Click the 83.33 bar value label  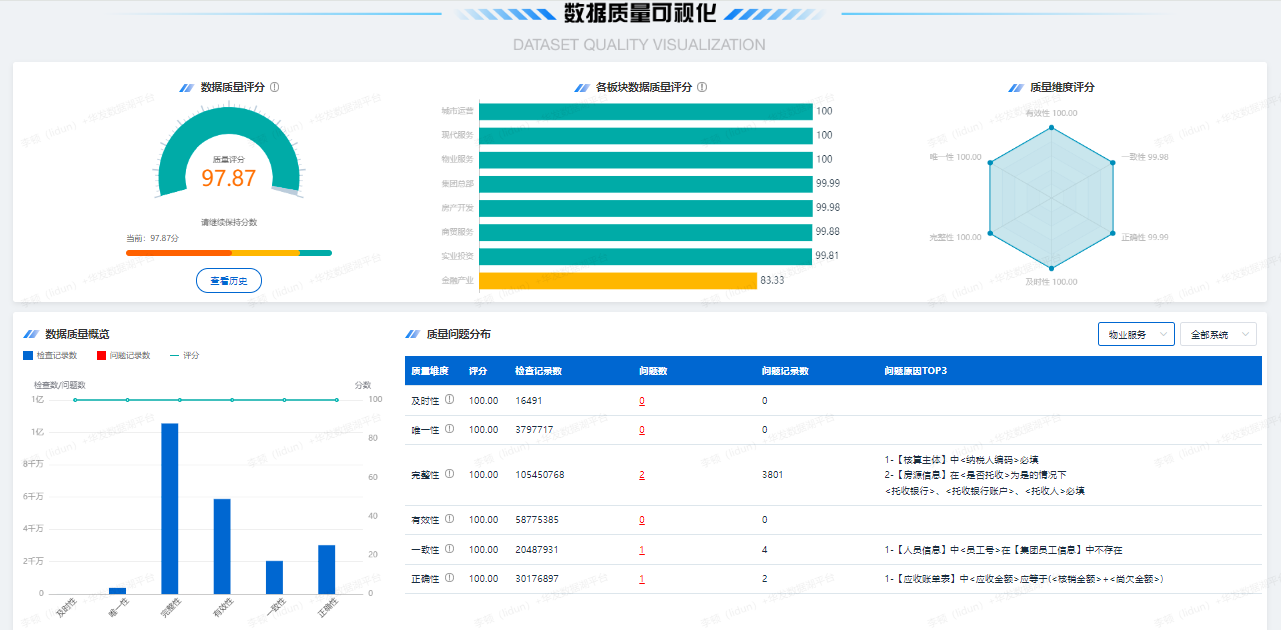772,281
